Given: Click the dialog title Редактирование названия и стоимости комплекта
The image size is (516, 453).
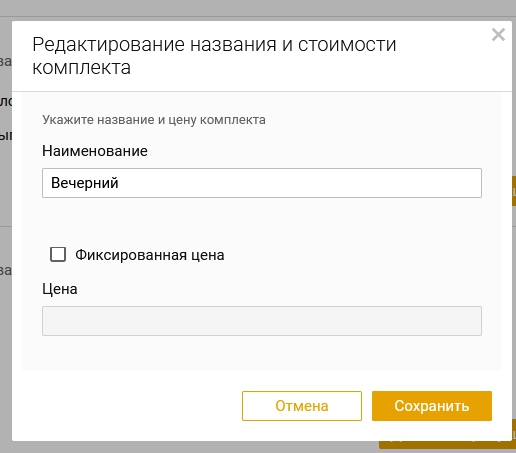Looking at the screenshot, I should pyautogui.click(x=214, y=56).
